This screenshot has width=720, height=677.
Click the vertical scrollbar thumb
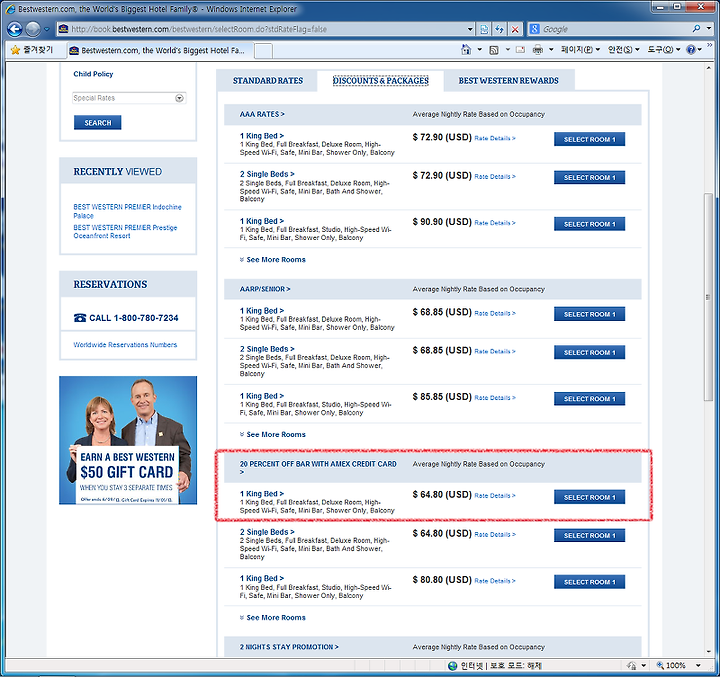point(708,298)
